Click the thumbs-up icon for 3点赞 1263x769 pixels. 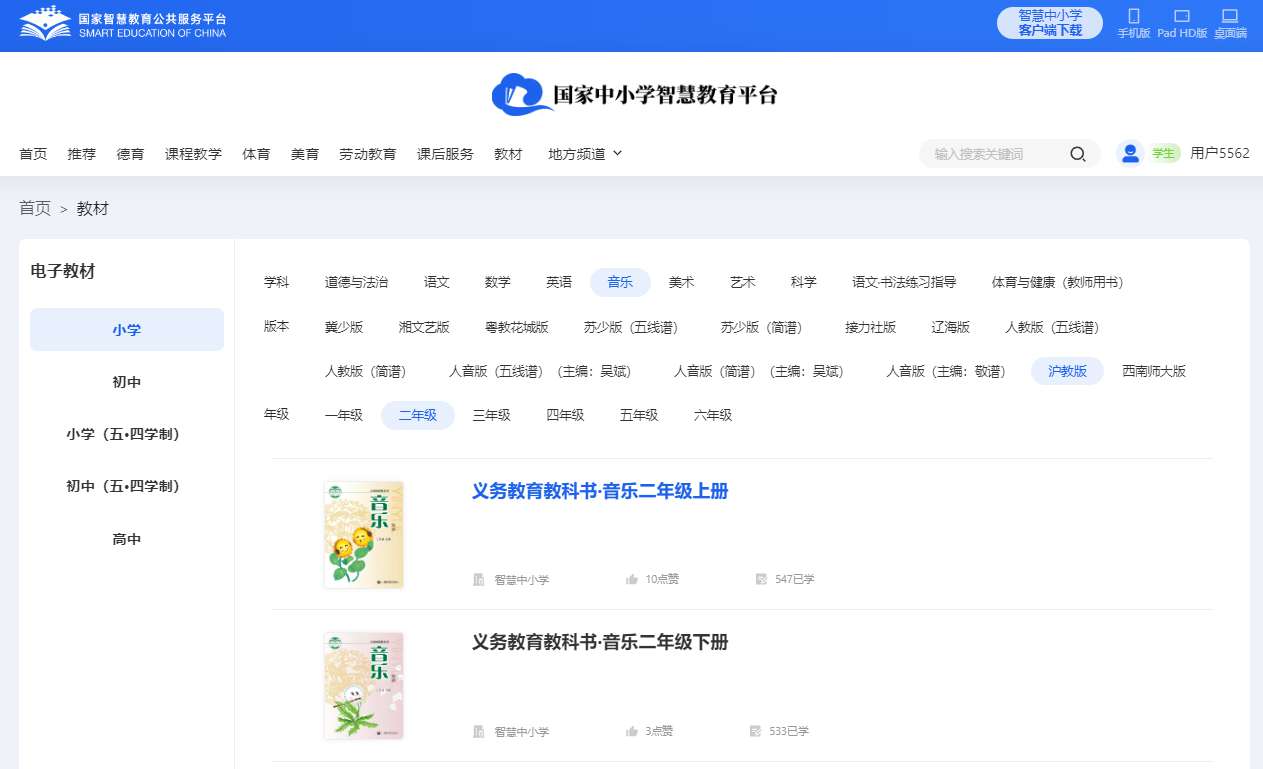632,731
